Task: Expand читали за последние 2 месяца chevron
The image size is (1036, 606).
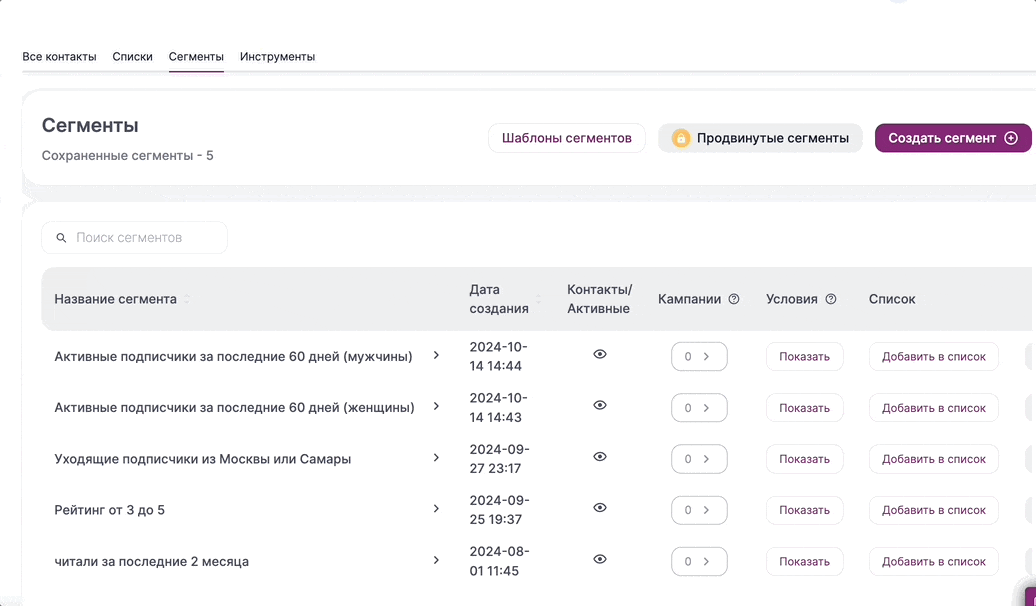Action: tap(436, 560)
